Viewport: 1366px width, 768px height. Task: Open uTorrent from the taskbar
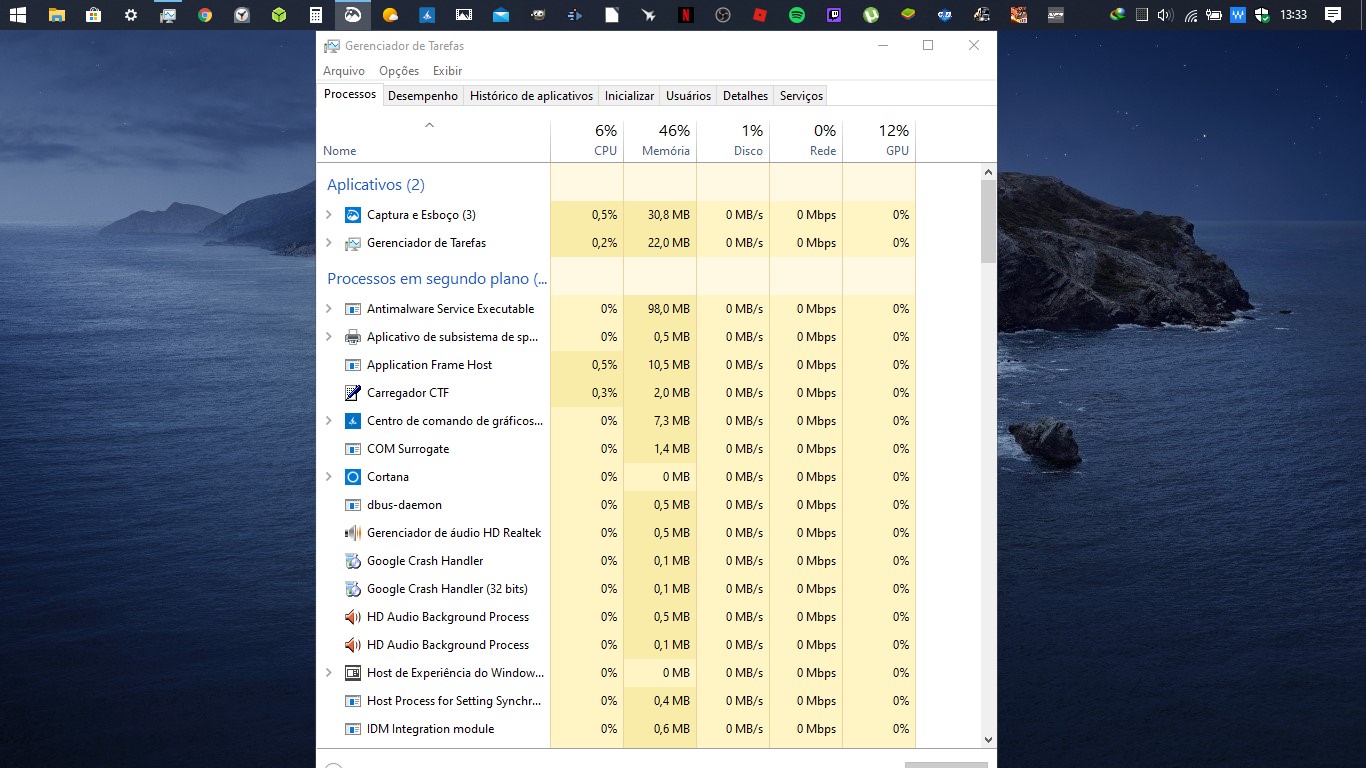pos(871,15)
